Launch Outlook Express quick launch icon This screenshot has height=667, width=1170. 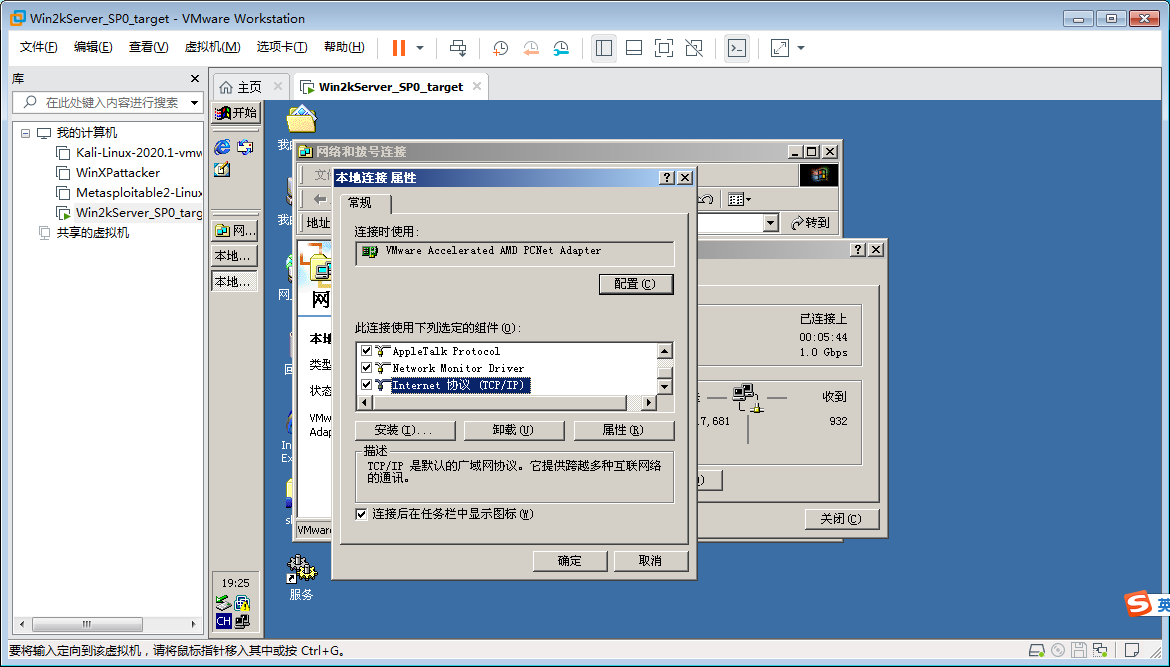click(x=245, y=147)
